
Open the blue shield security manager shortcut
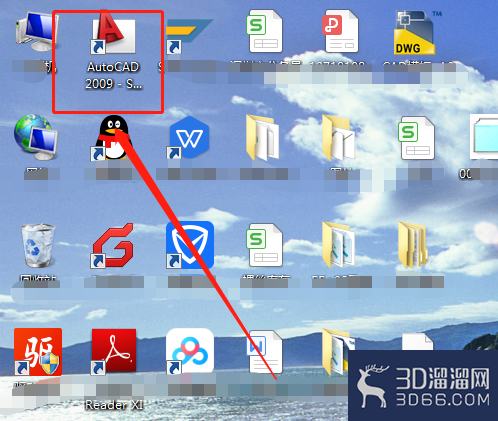coord(190,245)
